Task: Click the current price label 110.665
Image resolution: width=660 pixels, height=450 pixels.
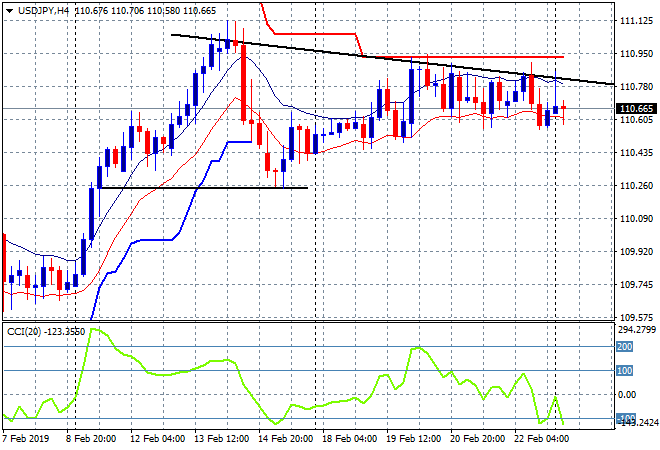Action: click(x=636, y=109)
